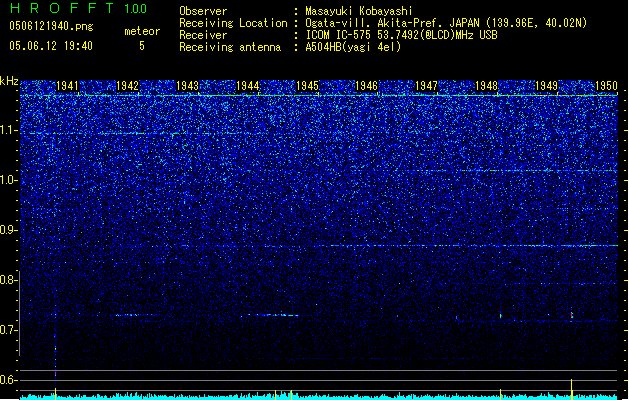Click the meteor label
Image resolution: width=629 pixels, height=400 pixels.
pos(142,31)
